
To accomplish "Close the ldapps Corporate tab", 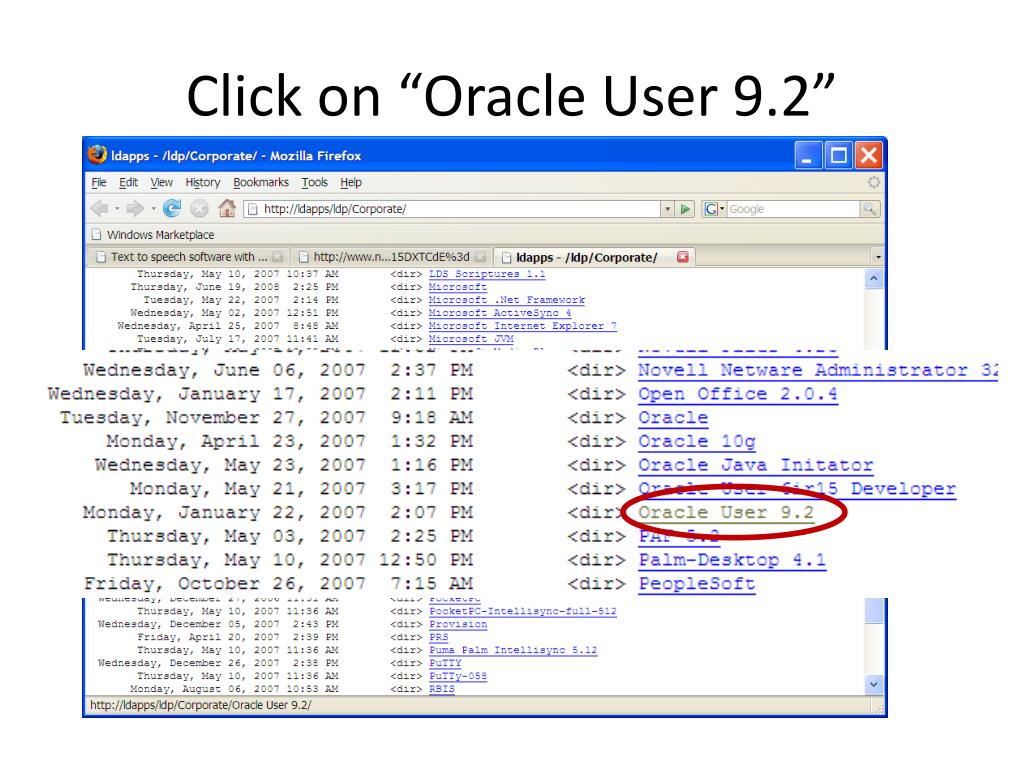I will (683, 257).
